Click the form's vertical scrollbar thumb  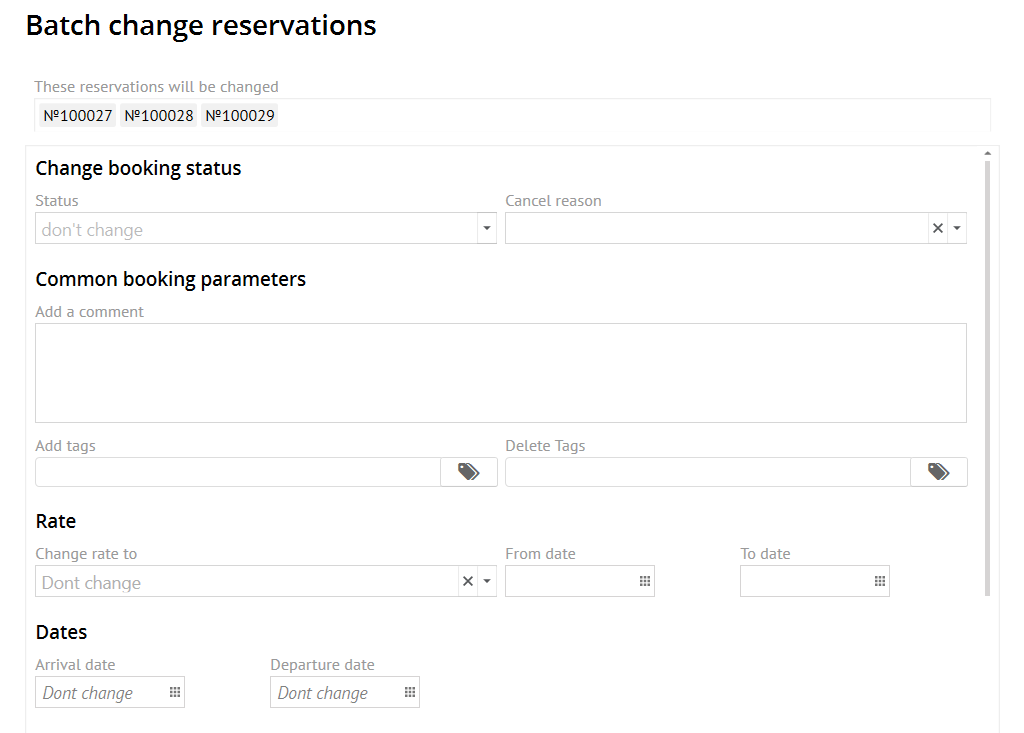988,380
